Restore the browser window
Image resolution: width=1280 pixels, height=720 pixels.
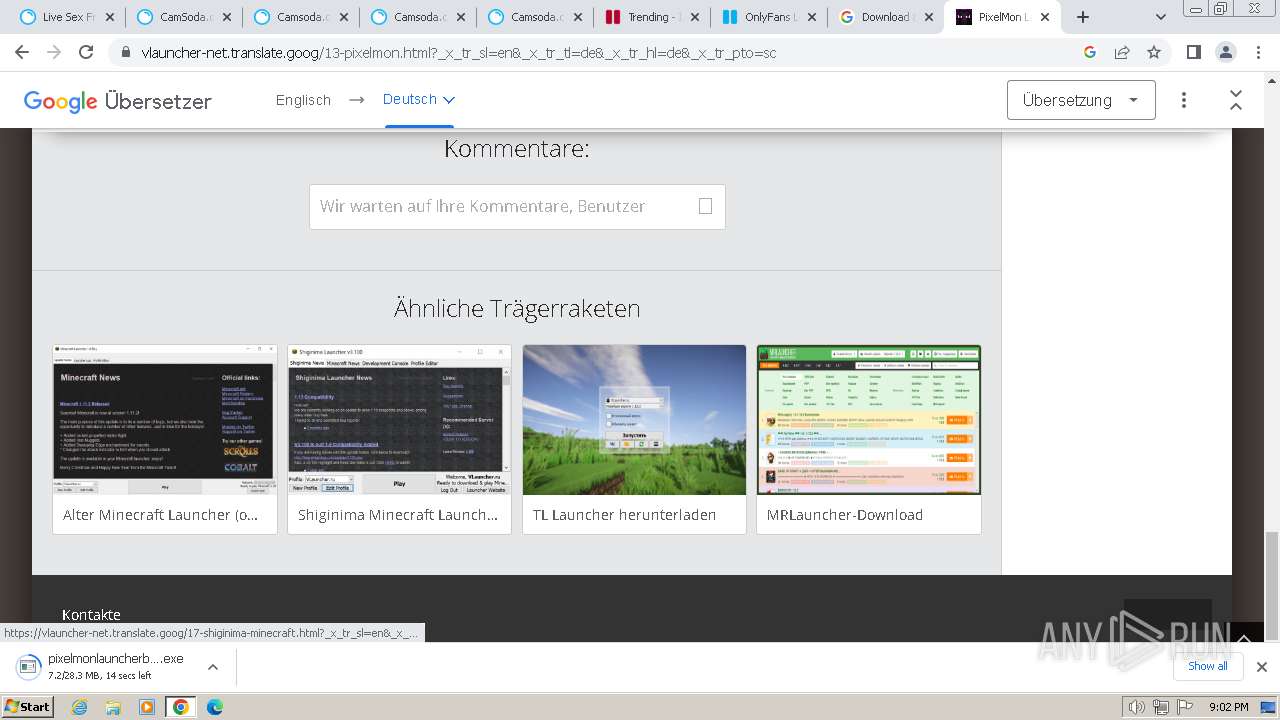click(1221, 8)
